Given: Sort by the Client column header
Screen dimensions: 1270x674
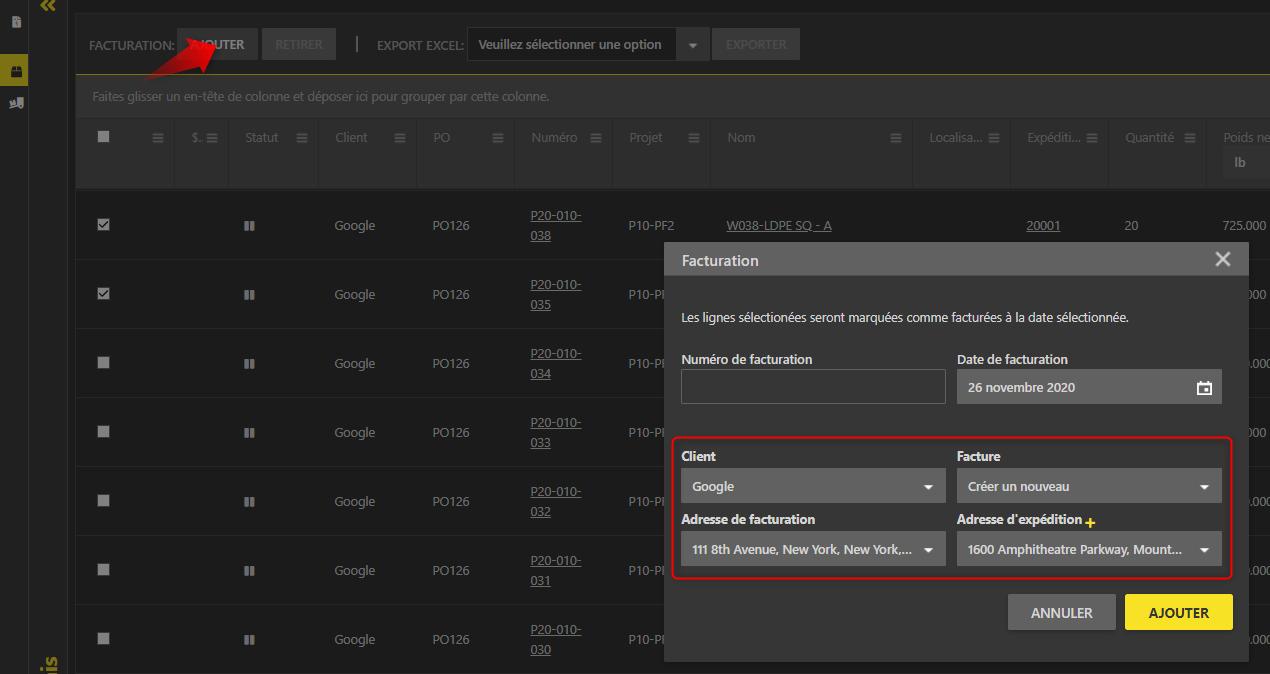Looking at the screenshot, I should click(351, 138).
